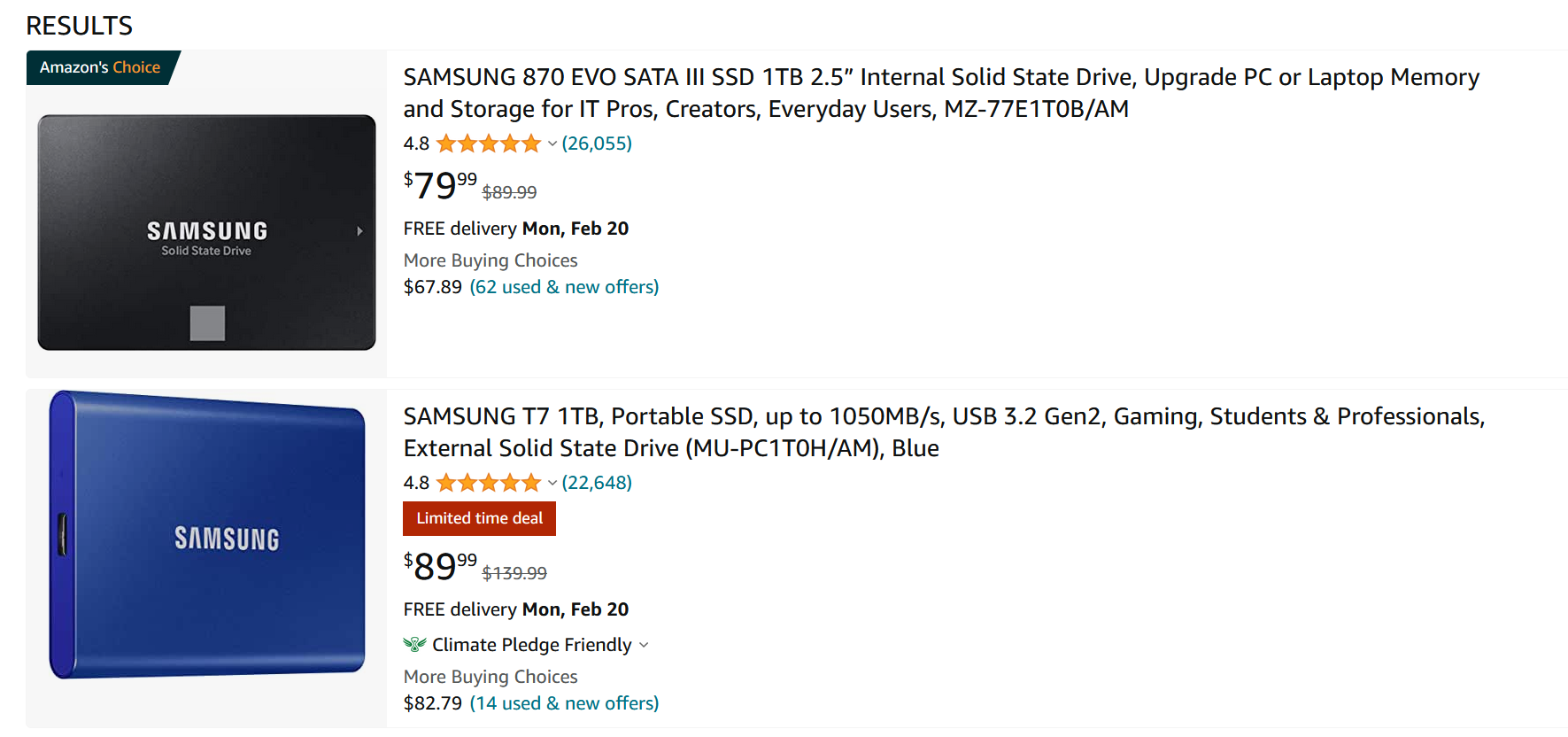Click the red Limited time deal badge

click(479, 518)
